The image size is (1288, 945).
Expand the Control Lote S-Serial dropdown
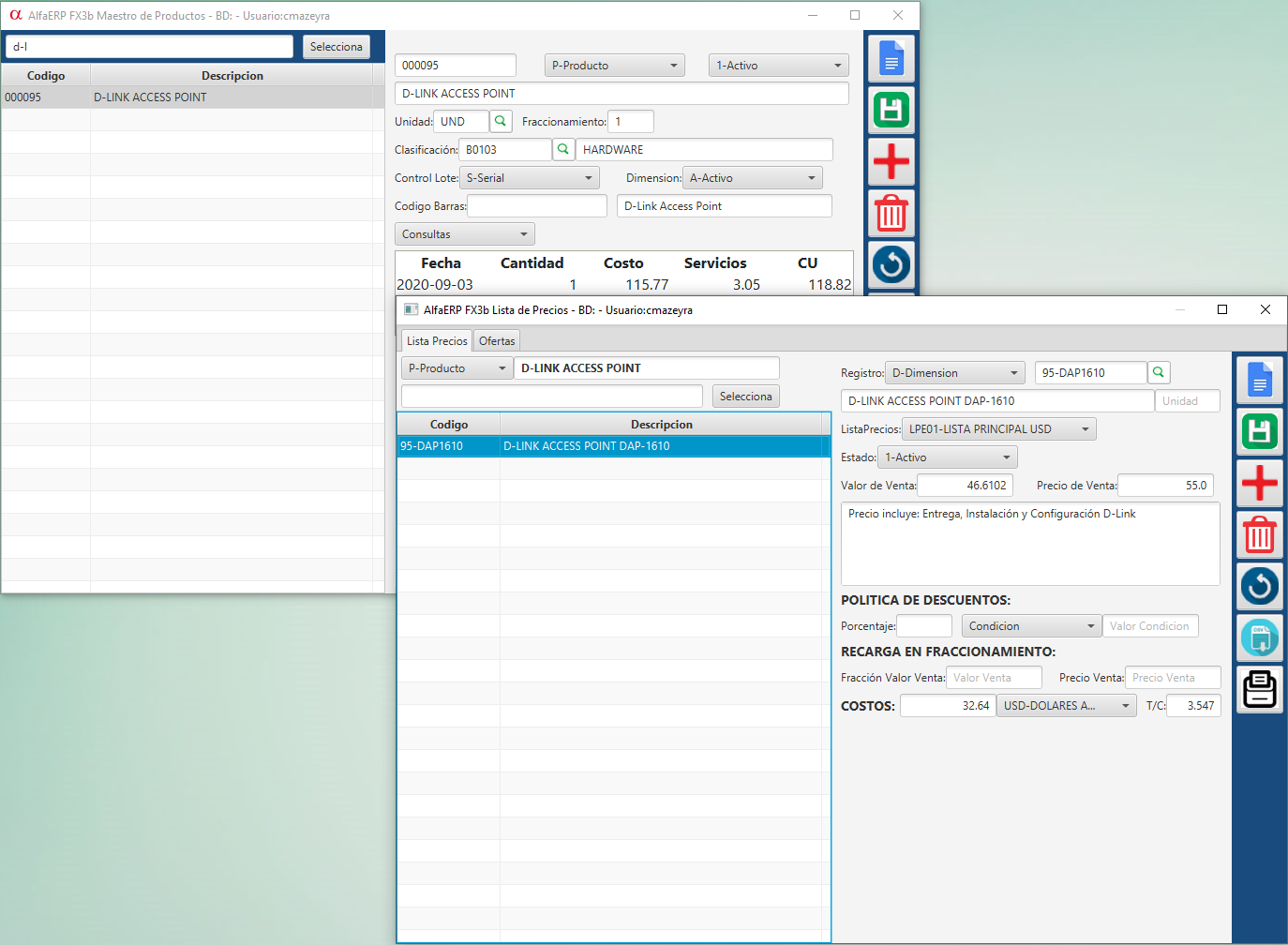pos(530,178)
